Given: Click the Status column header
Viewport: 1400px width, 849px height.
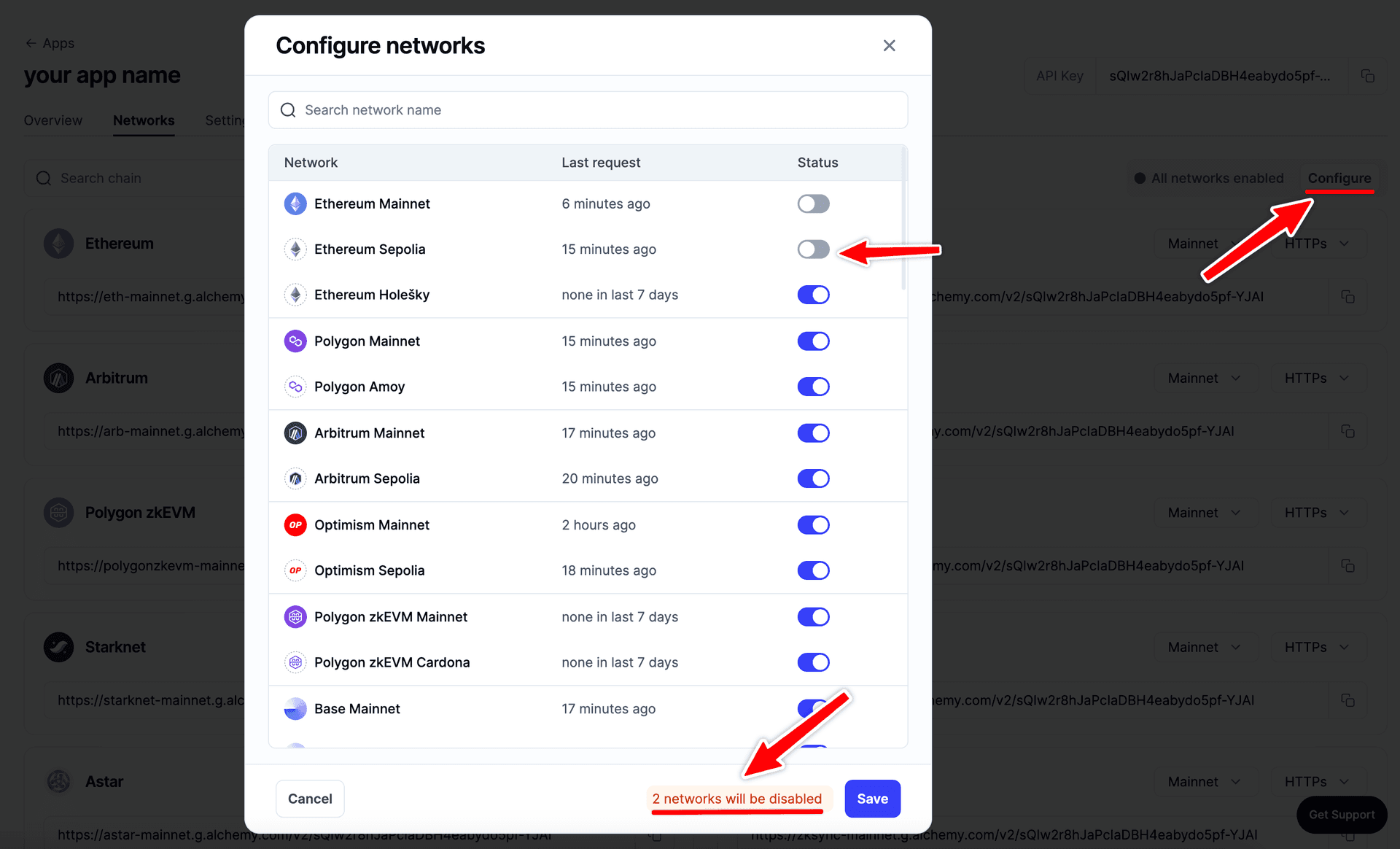Looking at the screenshot, I should pos(817,163).
